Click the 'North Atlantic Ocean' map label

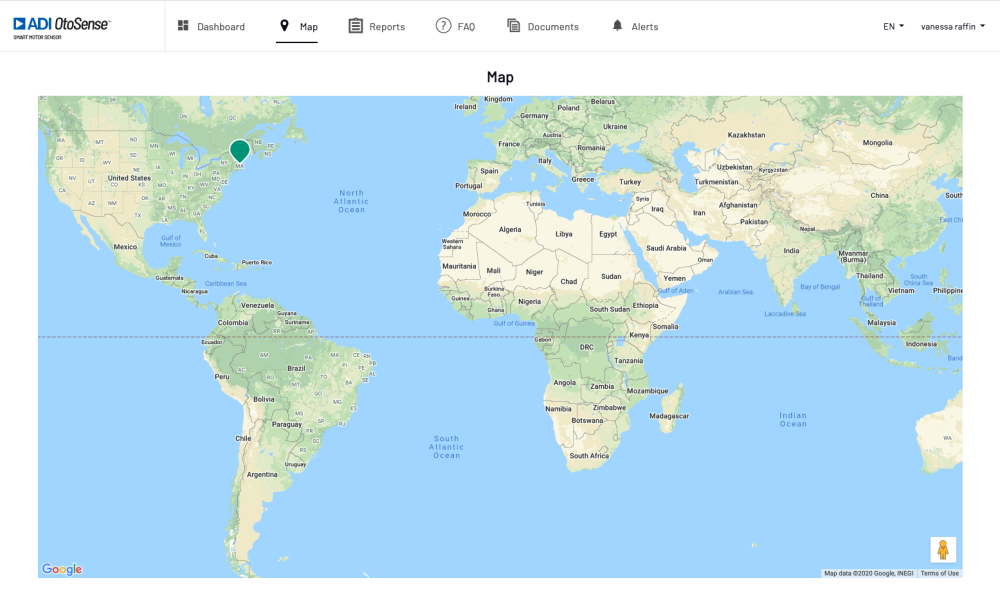[x=351, y=201]
